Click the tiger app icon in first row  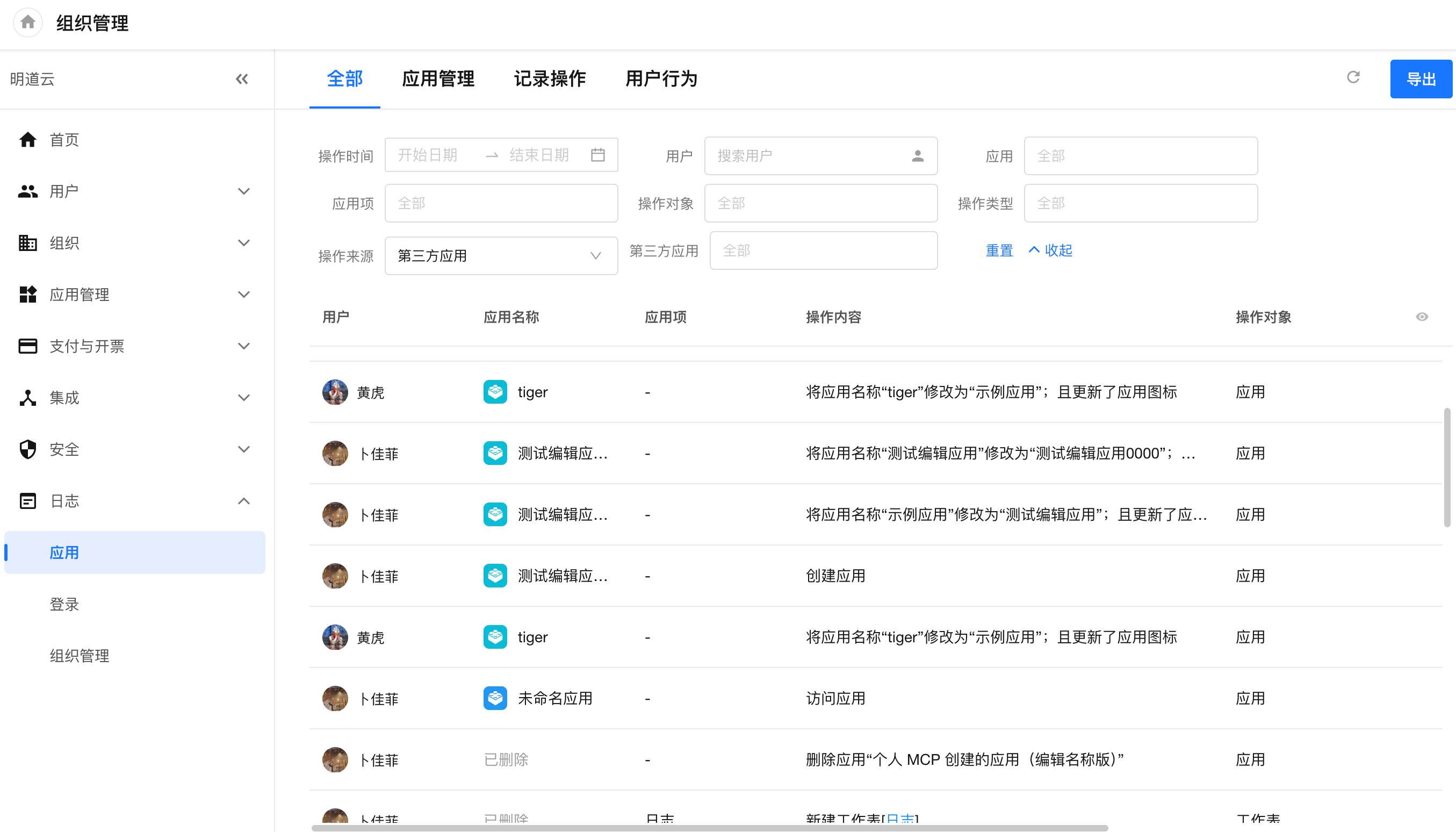[495, 392]
